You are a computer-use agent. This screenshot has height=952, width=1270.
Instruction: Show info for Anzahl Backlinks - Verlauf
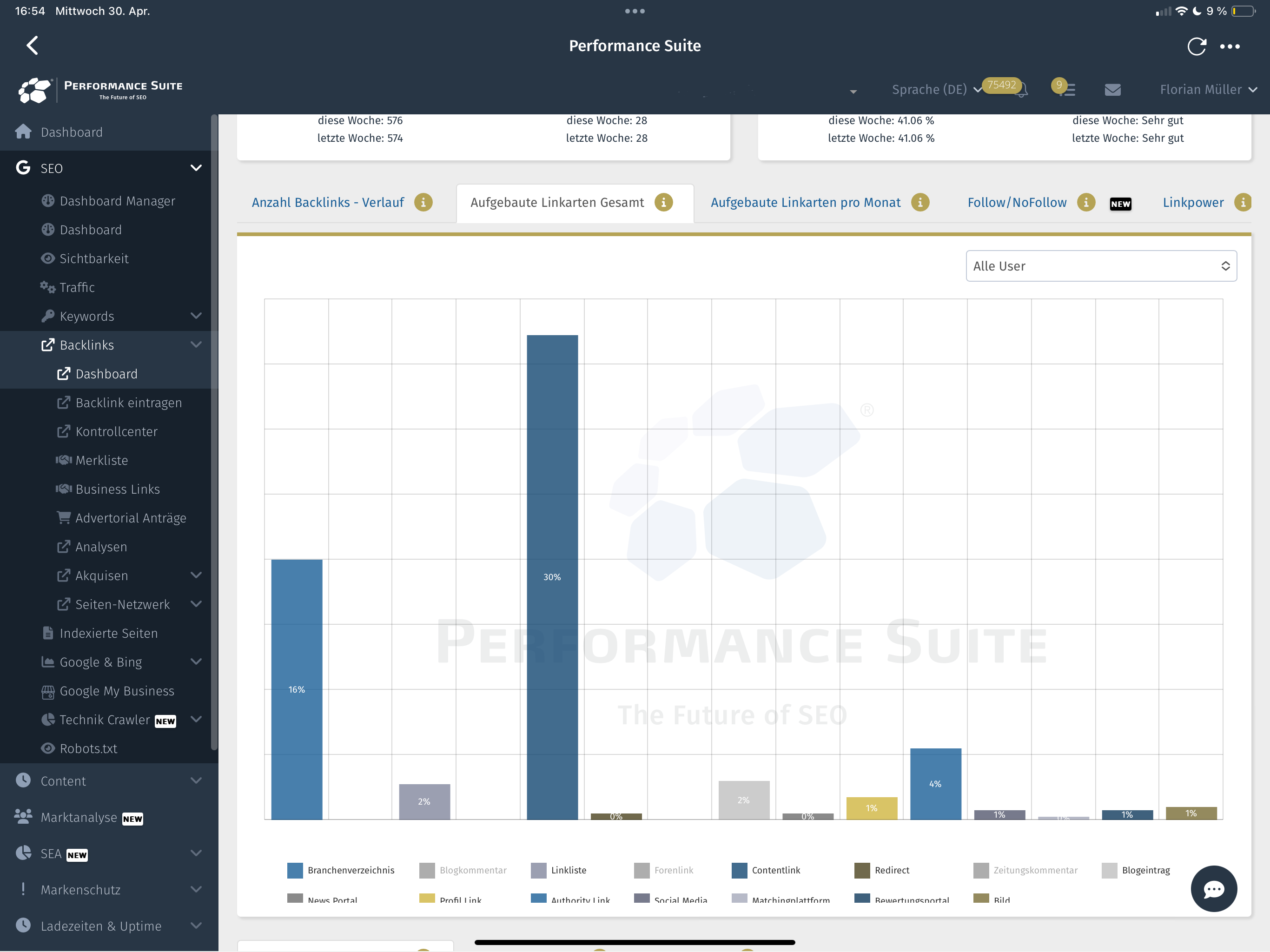(423, 202)
